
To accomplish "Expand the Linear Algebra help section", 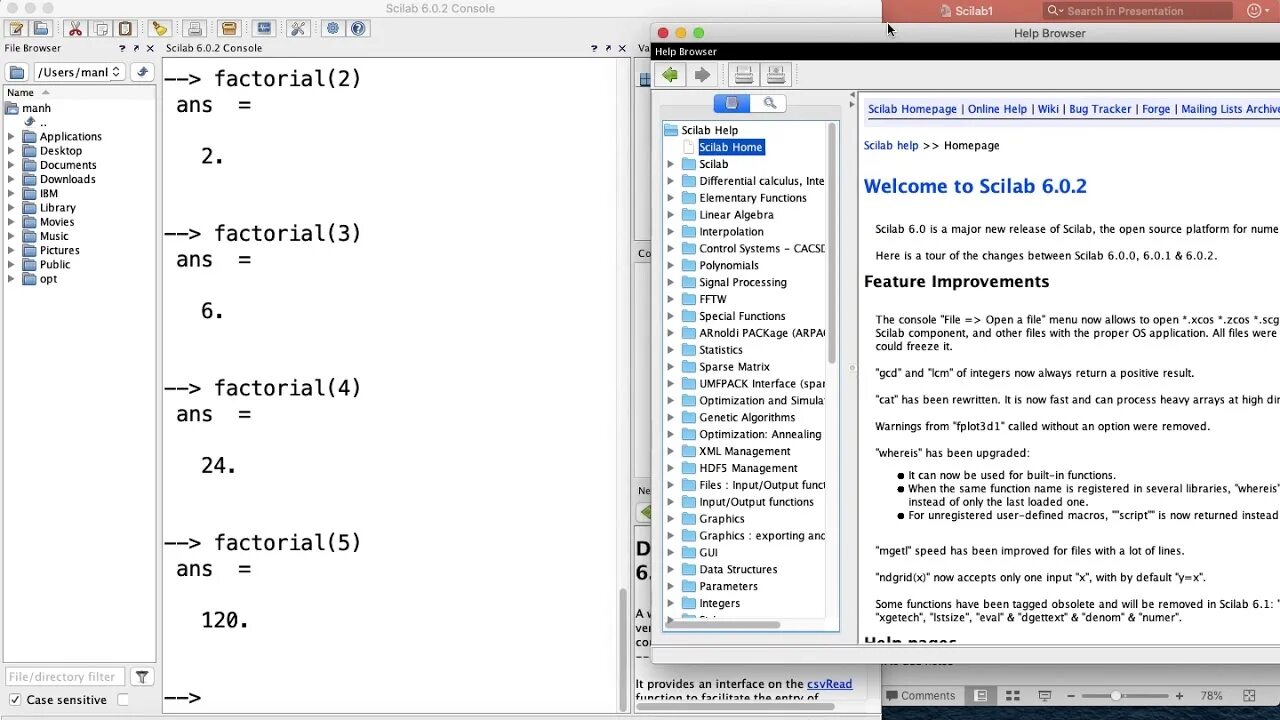I will tap(671, 215).
